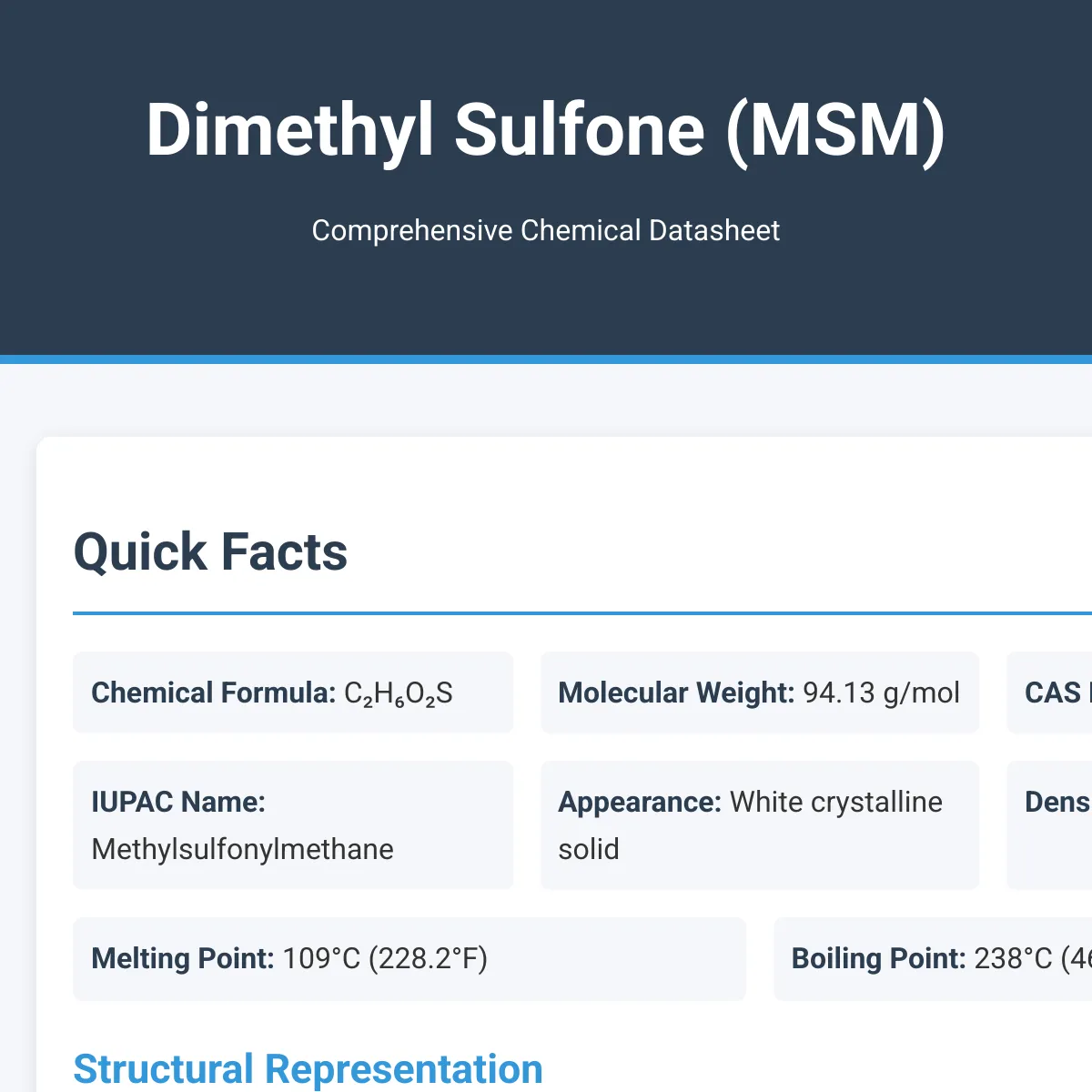Click the 94.13 g/mol value

pyautogui.click(x=881, y=693)
